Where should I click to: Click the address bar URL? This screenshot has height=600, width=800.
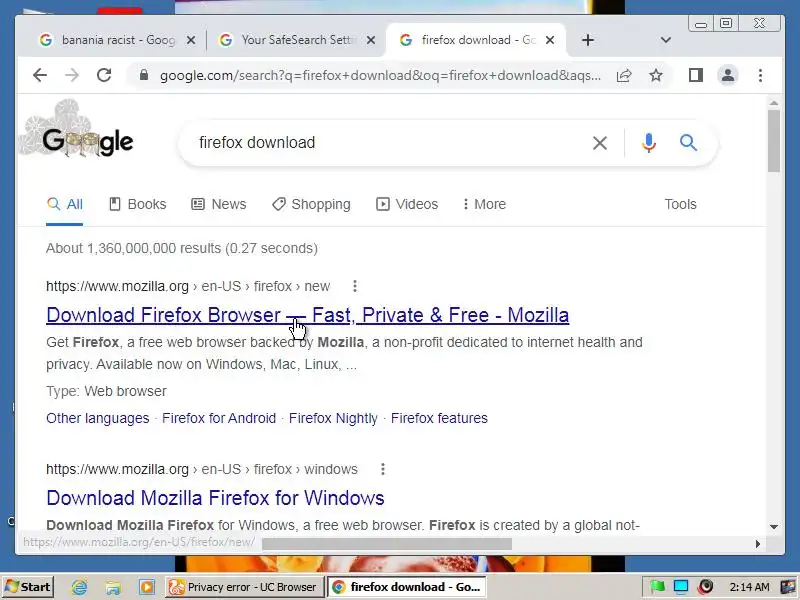[380, 76]
